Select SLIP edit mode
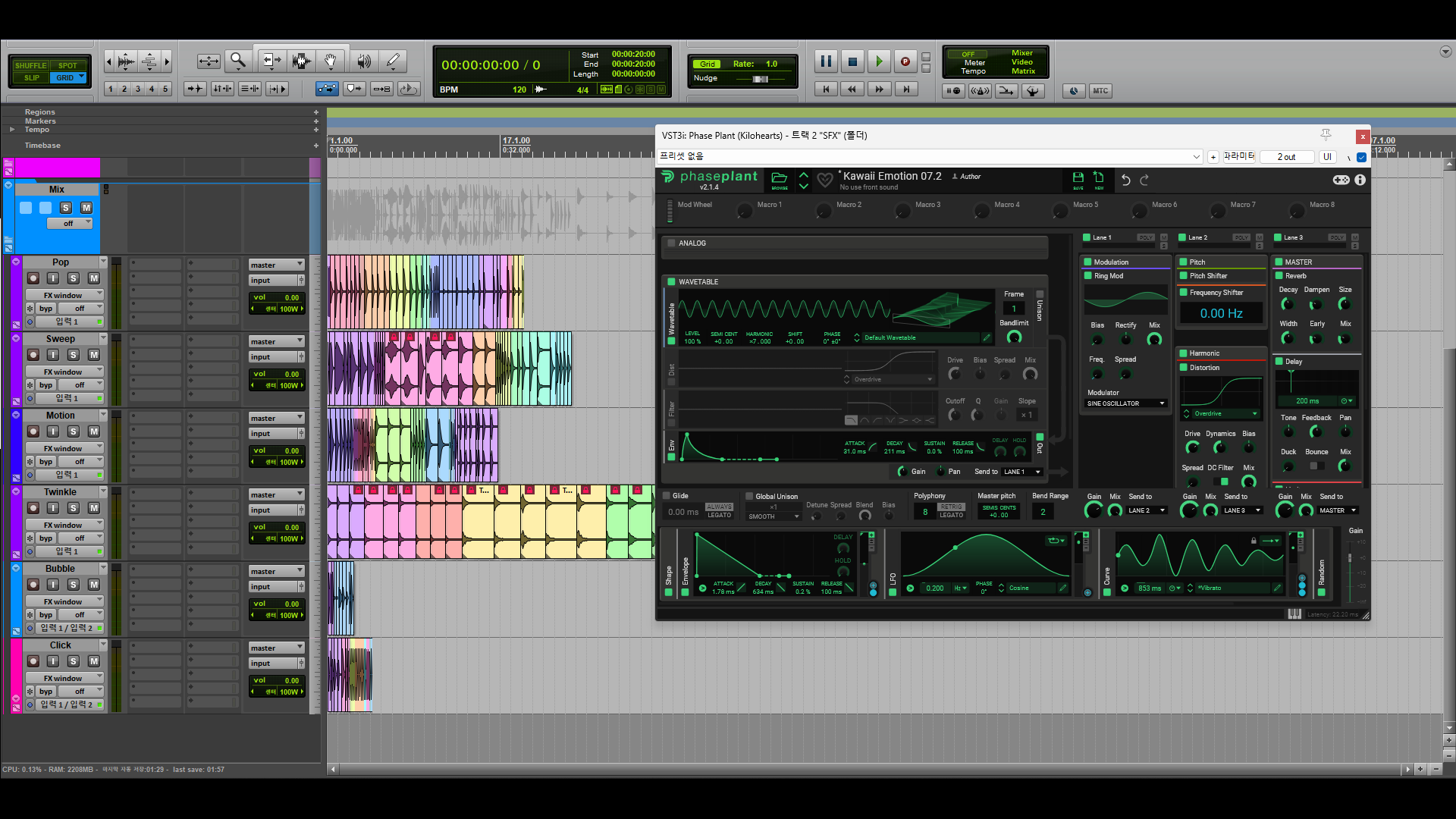This screenshot has width=1456, height=819. [x=31, y=77]
